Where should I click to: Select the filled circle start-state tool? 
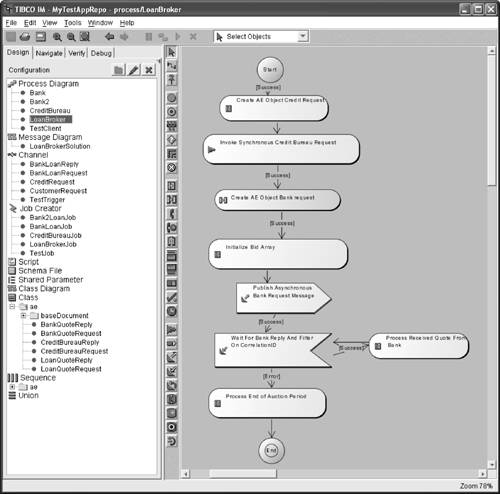[x=171, y=98]
